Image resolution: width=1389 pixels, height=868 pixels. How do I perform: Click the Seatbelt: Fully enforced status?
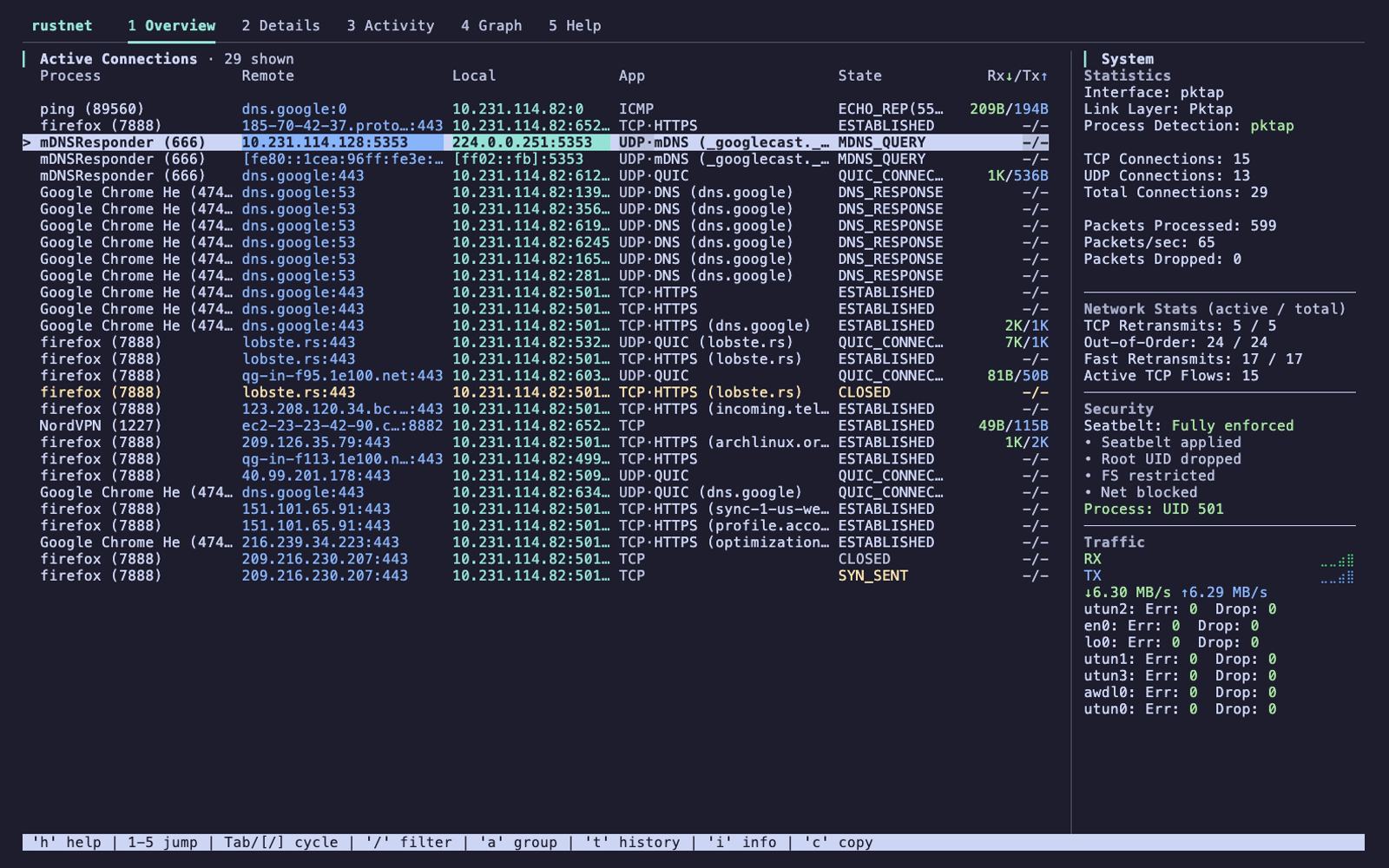(x=1188, y=425)
